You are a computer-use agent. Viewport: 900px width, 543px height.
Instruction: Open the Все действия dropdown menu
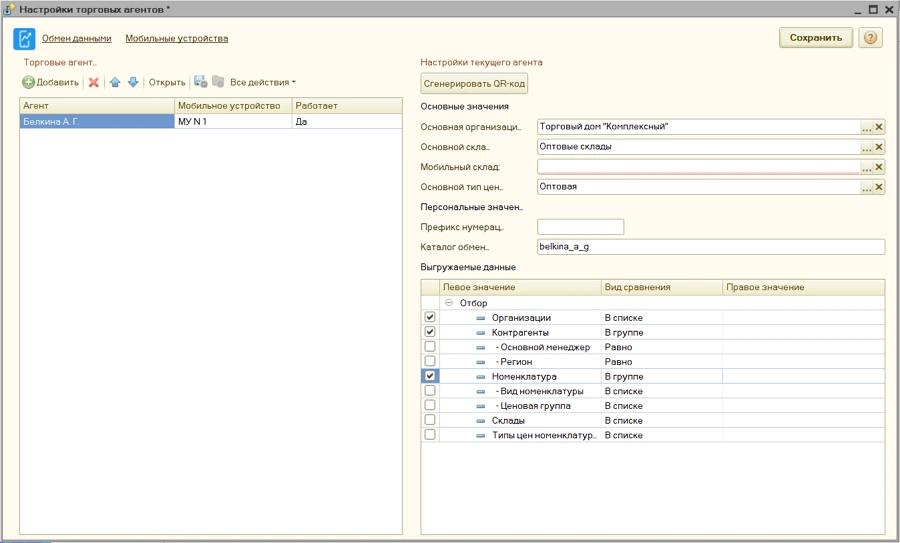point(263,82)
